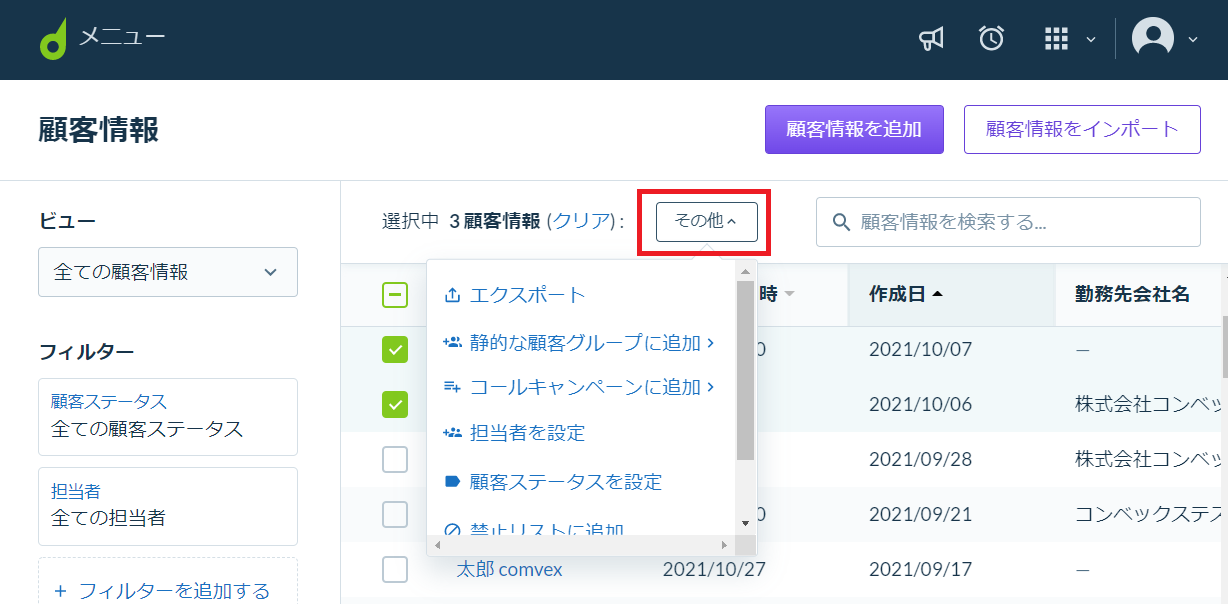Click the assign-person icon for 担当者を設定
Image resolution: width=1228 pixels, height=604 pixels.
(452, 433)
